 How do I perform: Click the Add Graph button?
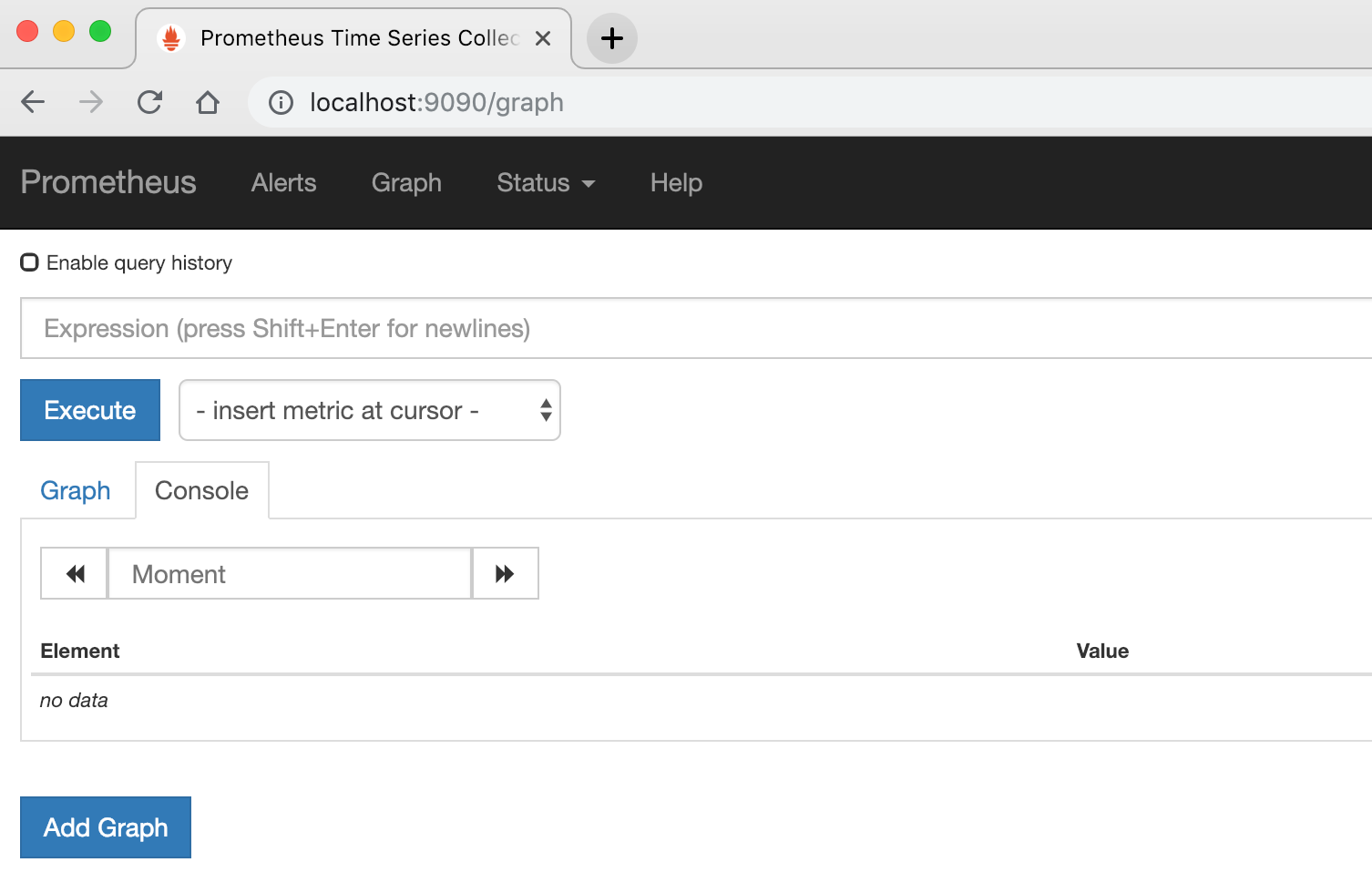106,827
